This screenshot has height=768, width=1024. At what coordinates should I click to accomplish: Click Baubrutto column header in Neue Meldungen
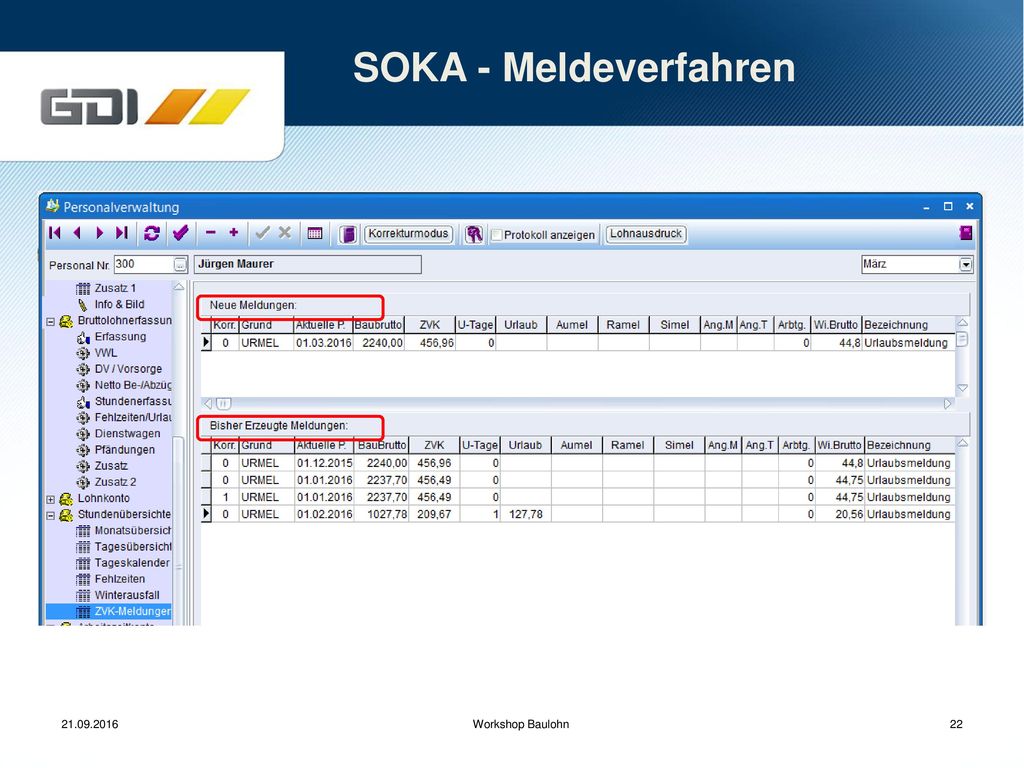[379, 325]
